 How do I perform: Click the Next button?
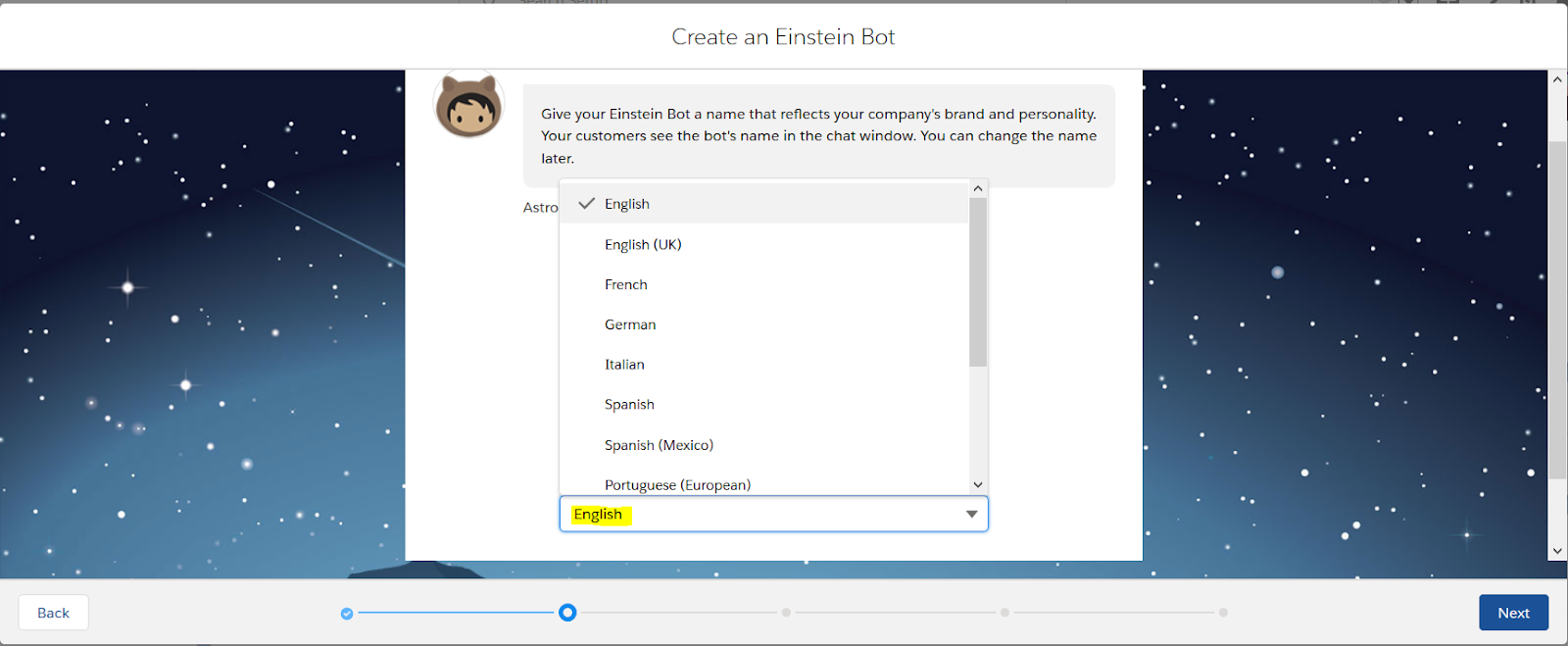pos(1513,613)
